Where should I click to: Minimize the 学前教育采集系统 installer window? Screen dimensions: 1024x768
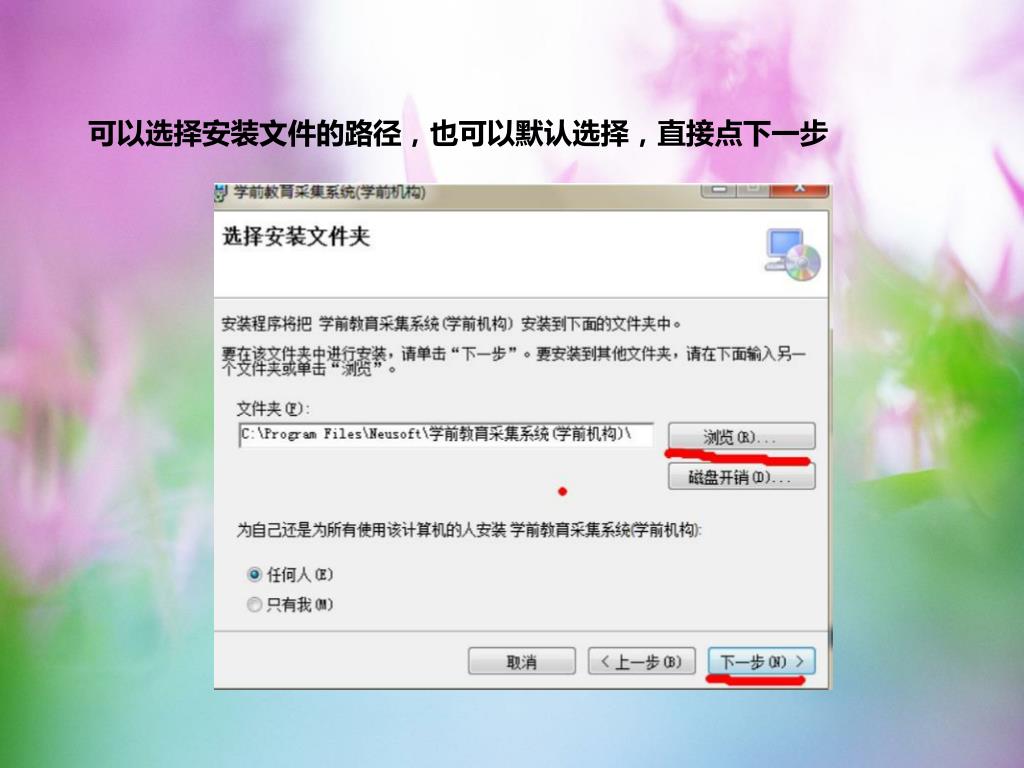pyautogui.click(x=720, y=190)
